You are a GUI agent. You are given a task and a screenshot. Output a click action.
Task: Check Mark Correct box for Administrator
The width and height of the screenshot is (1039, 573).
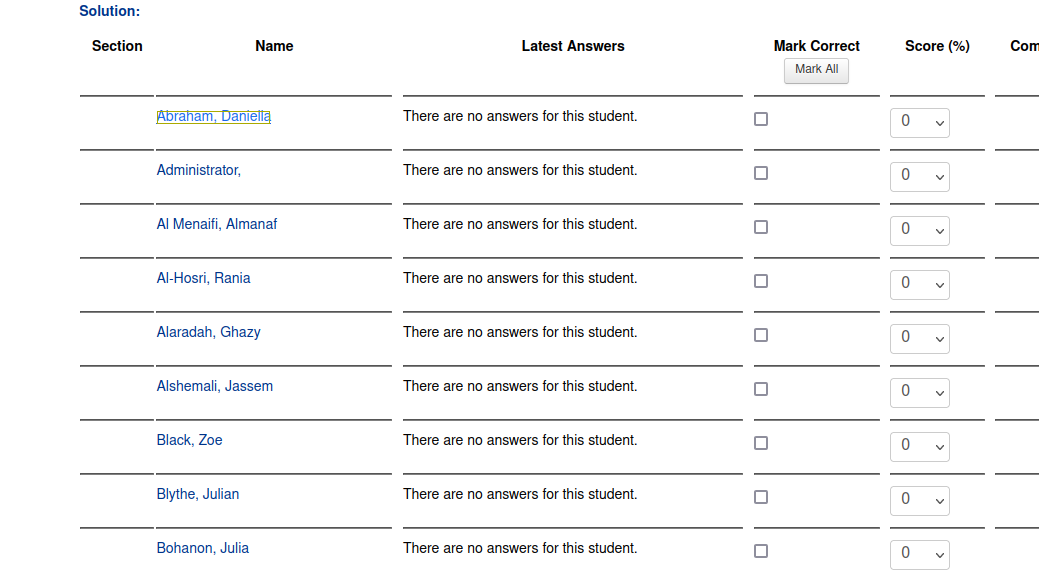[761, 173]
